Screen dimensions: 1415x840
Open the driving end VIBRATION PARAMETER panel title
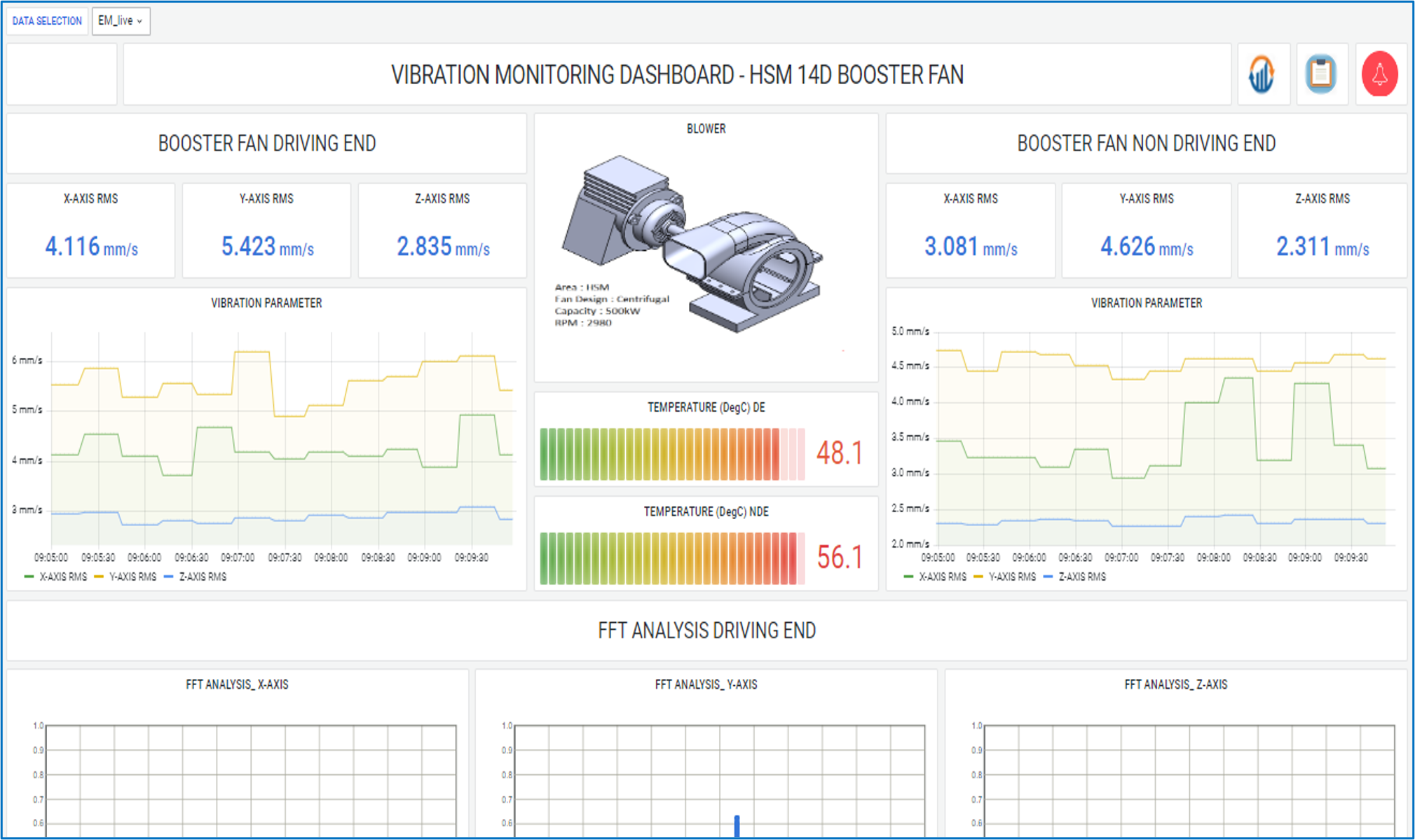[266, 303]
